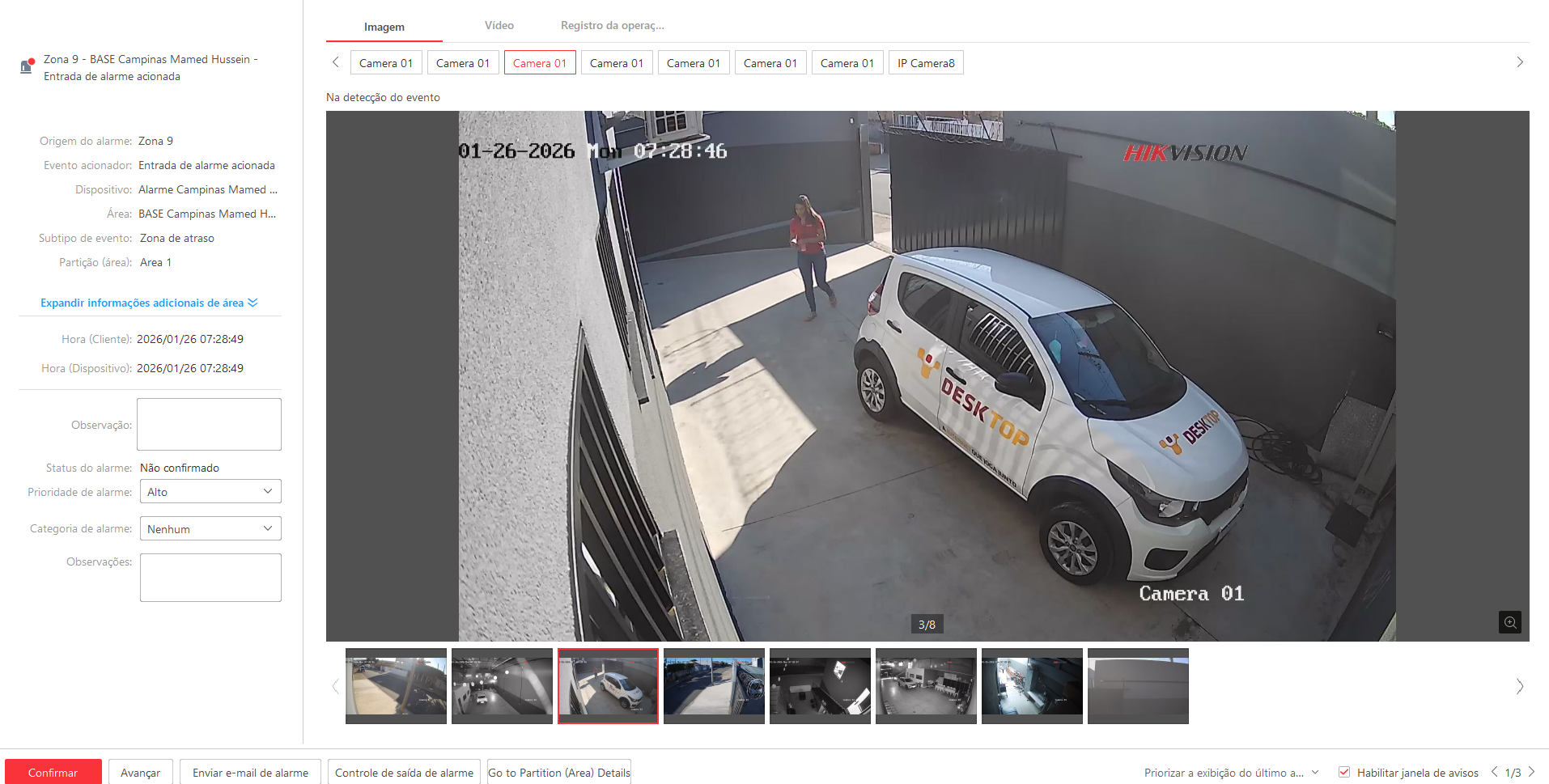Select the IP Camera8 tab
The width and height of the screenshot is (1549, 784).
point(925,63)
